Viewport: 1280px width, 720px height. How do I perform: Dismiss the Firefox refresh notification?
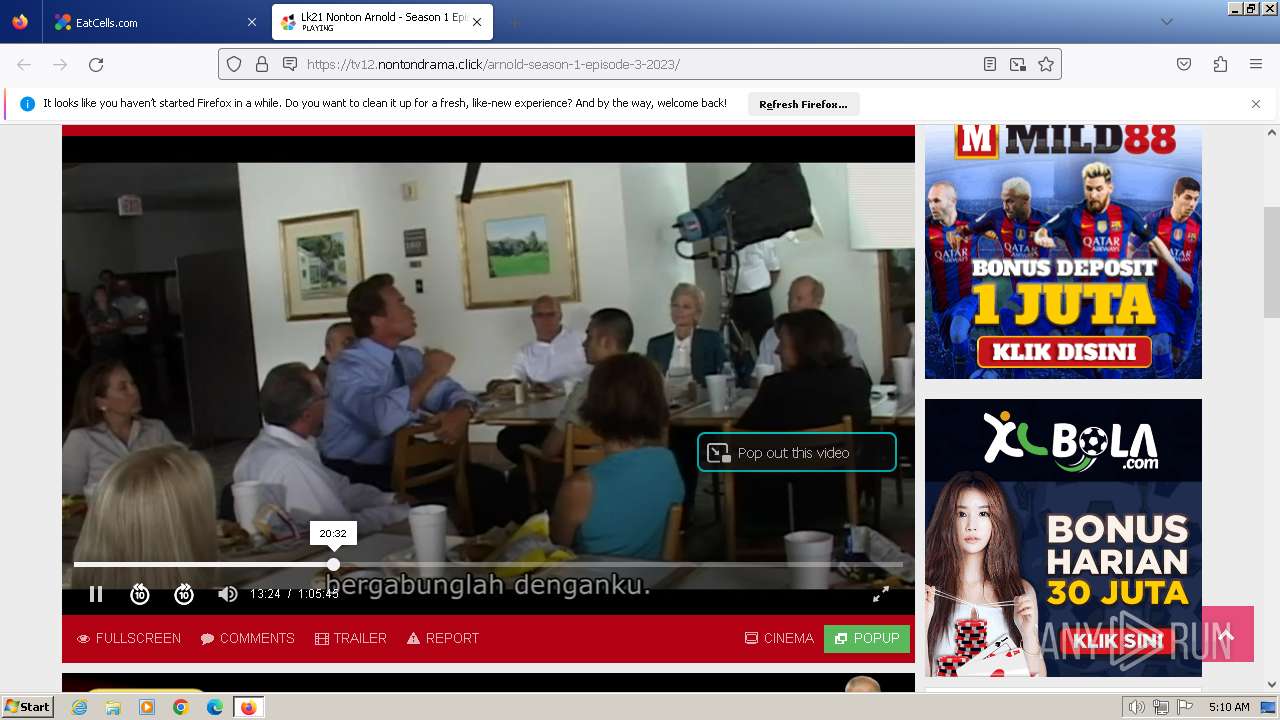pyautogui.click(x=1256, y=104)
